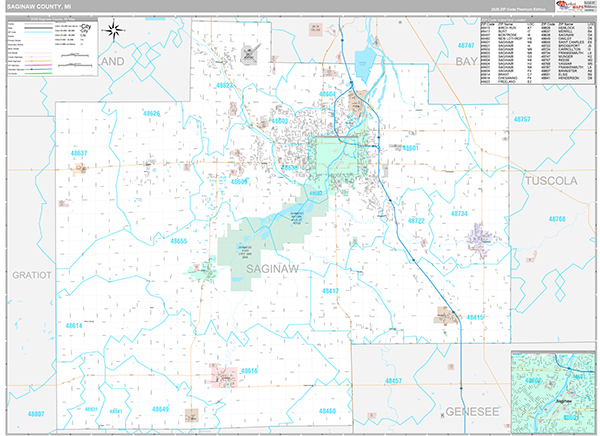Select the GENESEE county label

[x=466, y=411]
